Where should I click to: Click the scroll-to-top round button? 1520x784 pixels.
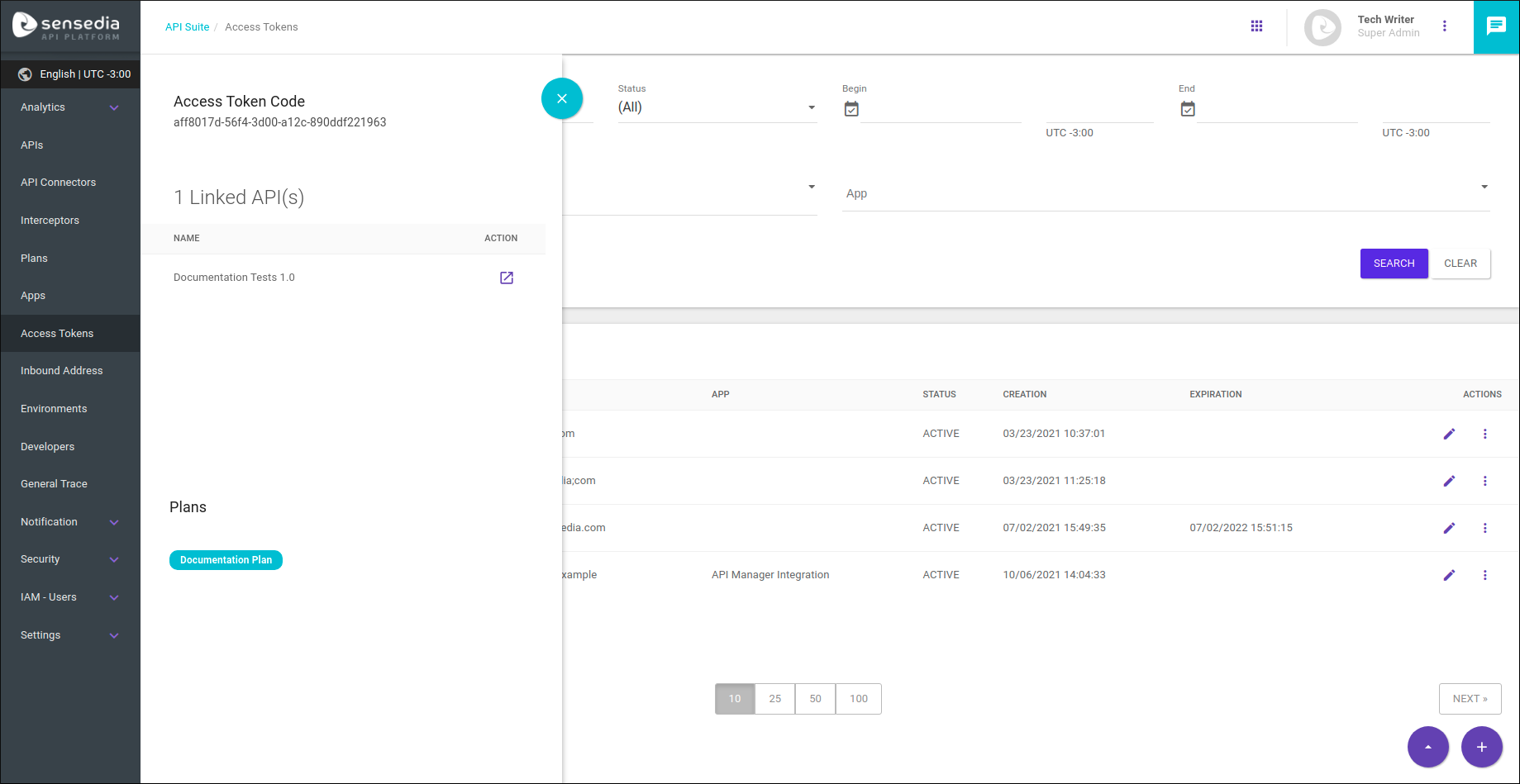pyautogui.click(x=1427, y=747)
